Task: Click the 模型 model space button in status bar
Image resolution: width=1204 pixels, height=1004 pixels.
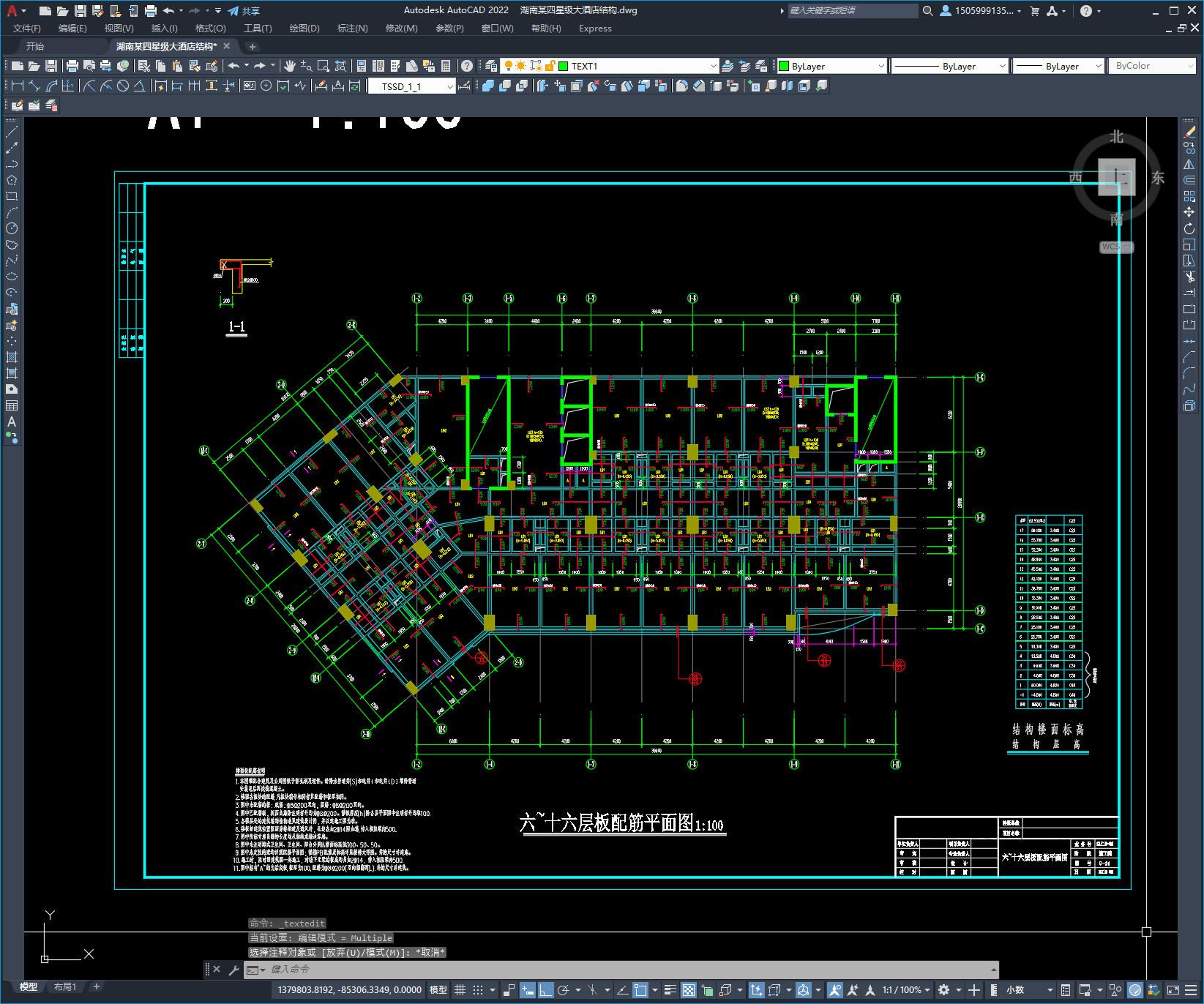Action: click(438, 990)
